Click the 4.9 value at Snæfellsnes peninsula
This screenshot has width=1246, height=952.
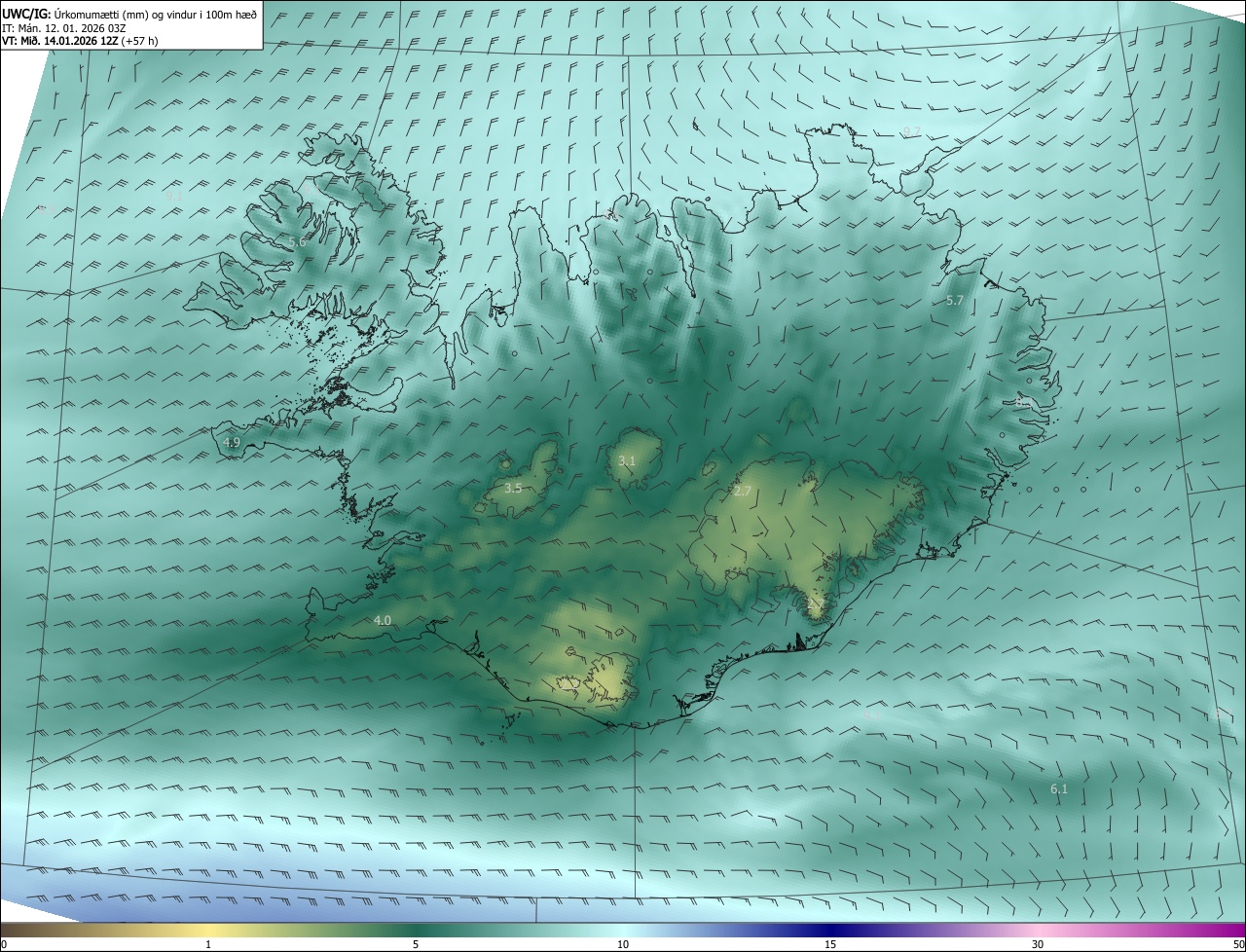[x=232, y=442]
